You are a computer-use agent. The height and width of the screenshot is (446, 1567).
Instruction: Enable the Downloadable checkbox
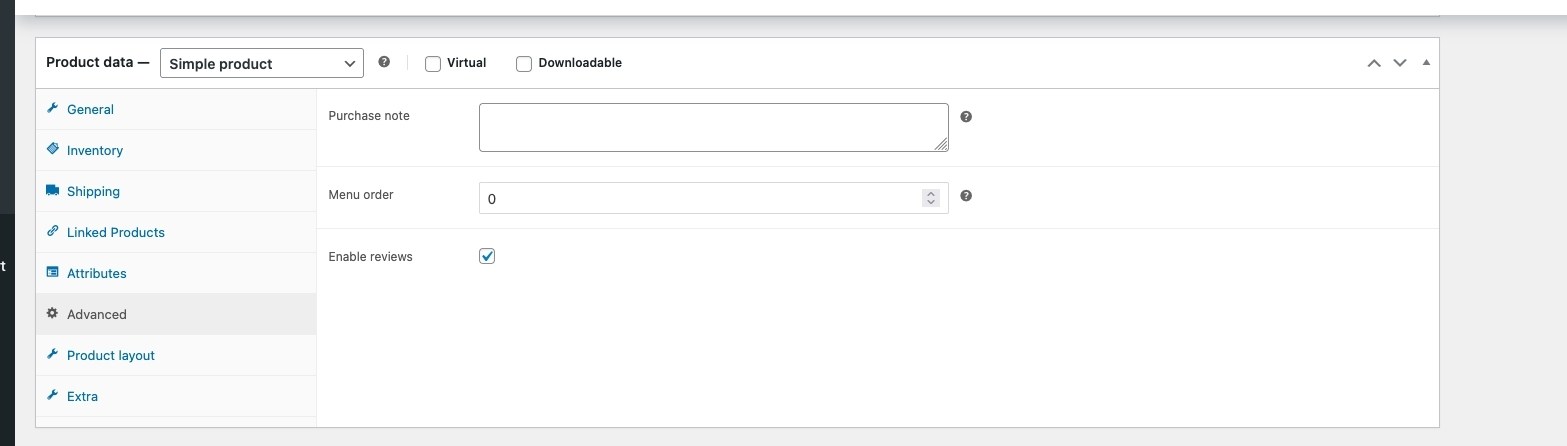[524, 64]
